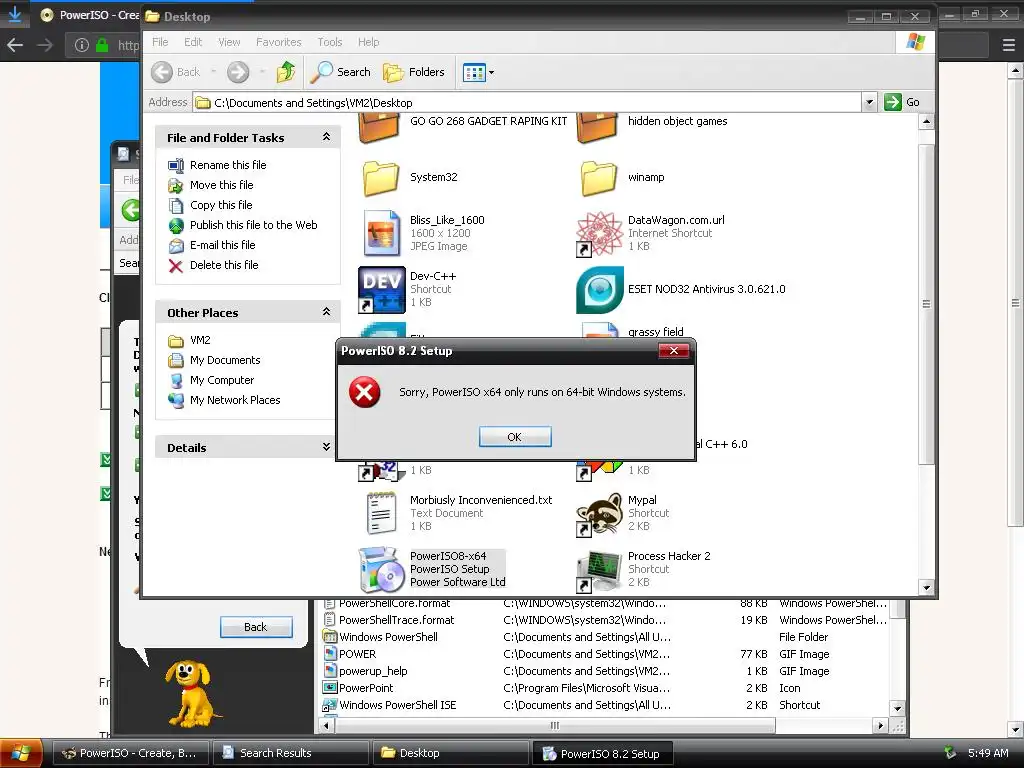
Task: Select the Process Hacker 2 shortcut icon
Action: [x=599, y=570]
